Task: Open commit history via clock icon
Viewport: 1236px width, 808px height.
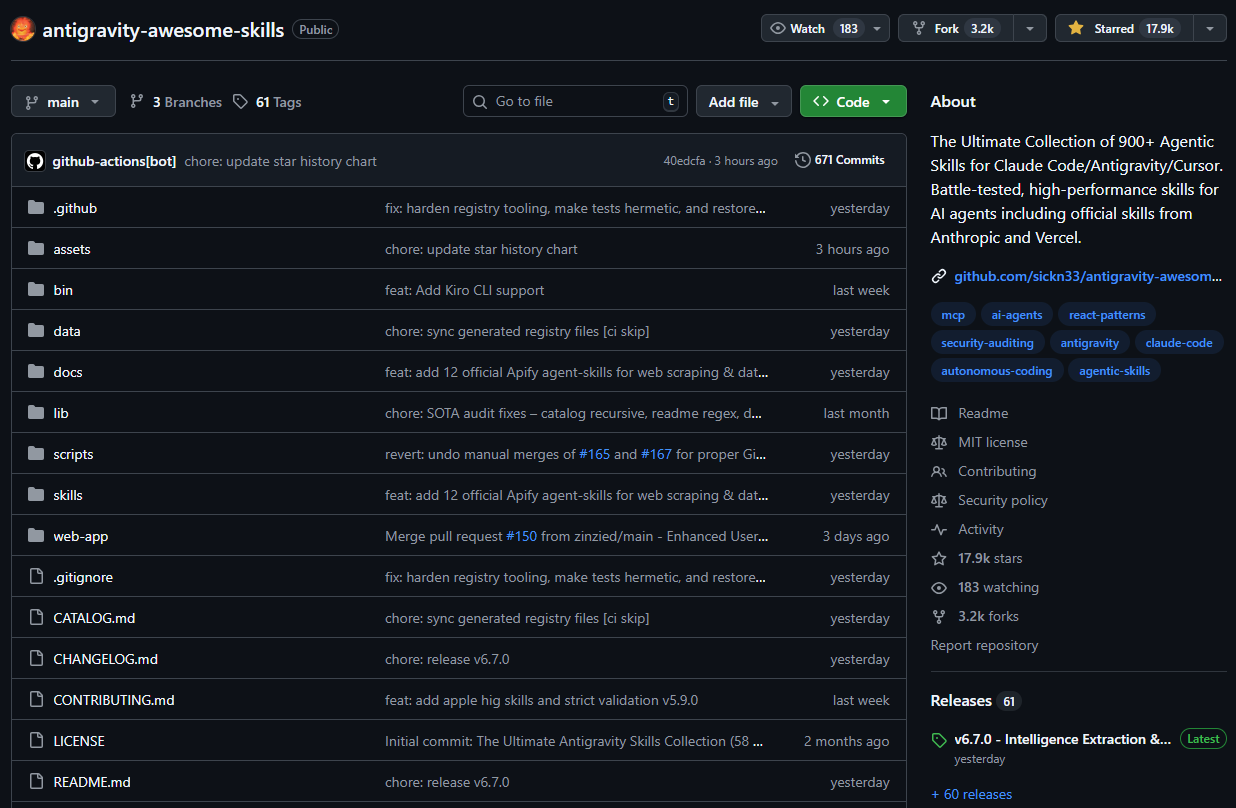Action: coord(802,160)
